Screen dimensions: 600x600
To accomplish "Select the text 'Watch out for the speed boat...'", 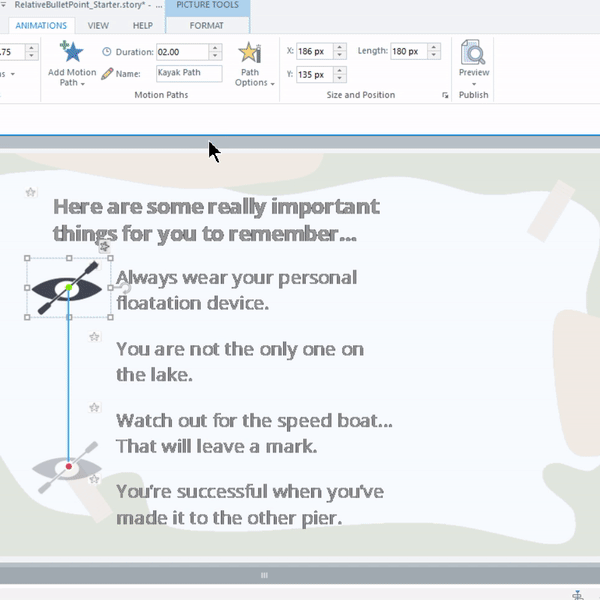I will pos(254,421).
